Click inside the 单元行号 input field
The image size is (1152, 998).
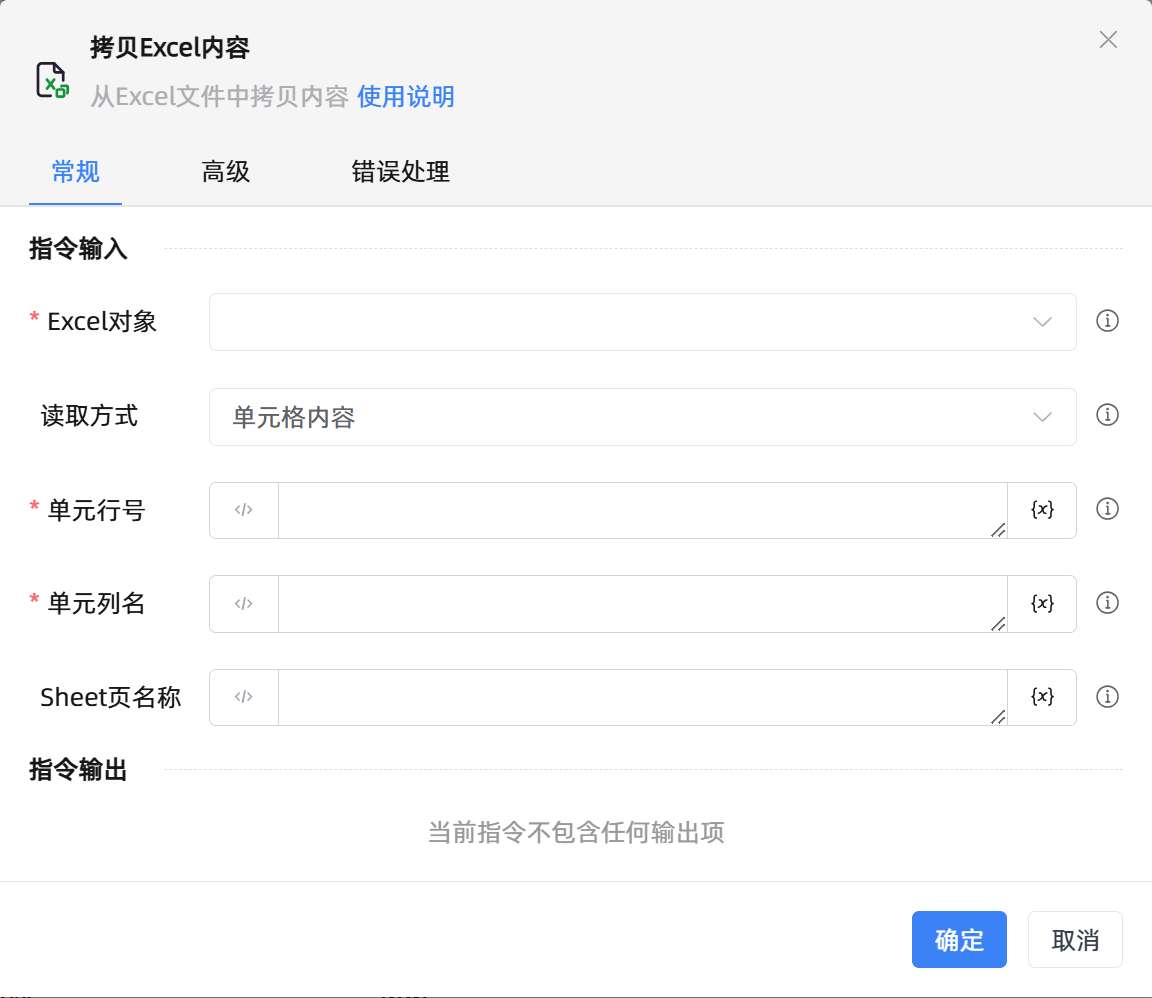pyautogui.click(x=640, y=510)
